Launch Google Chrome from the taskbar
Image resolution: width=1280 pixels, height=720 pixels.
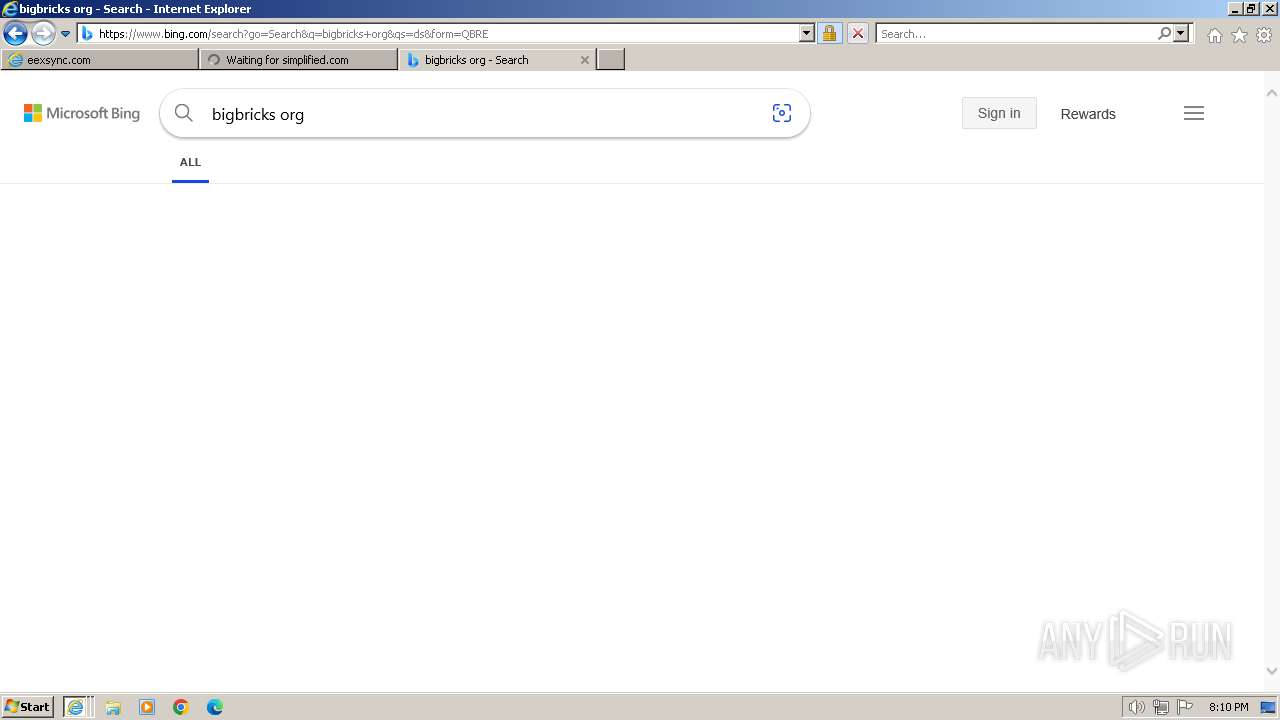[181, 707]
